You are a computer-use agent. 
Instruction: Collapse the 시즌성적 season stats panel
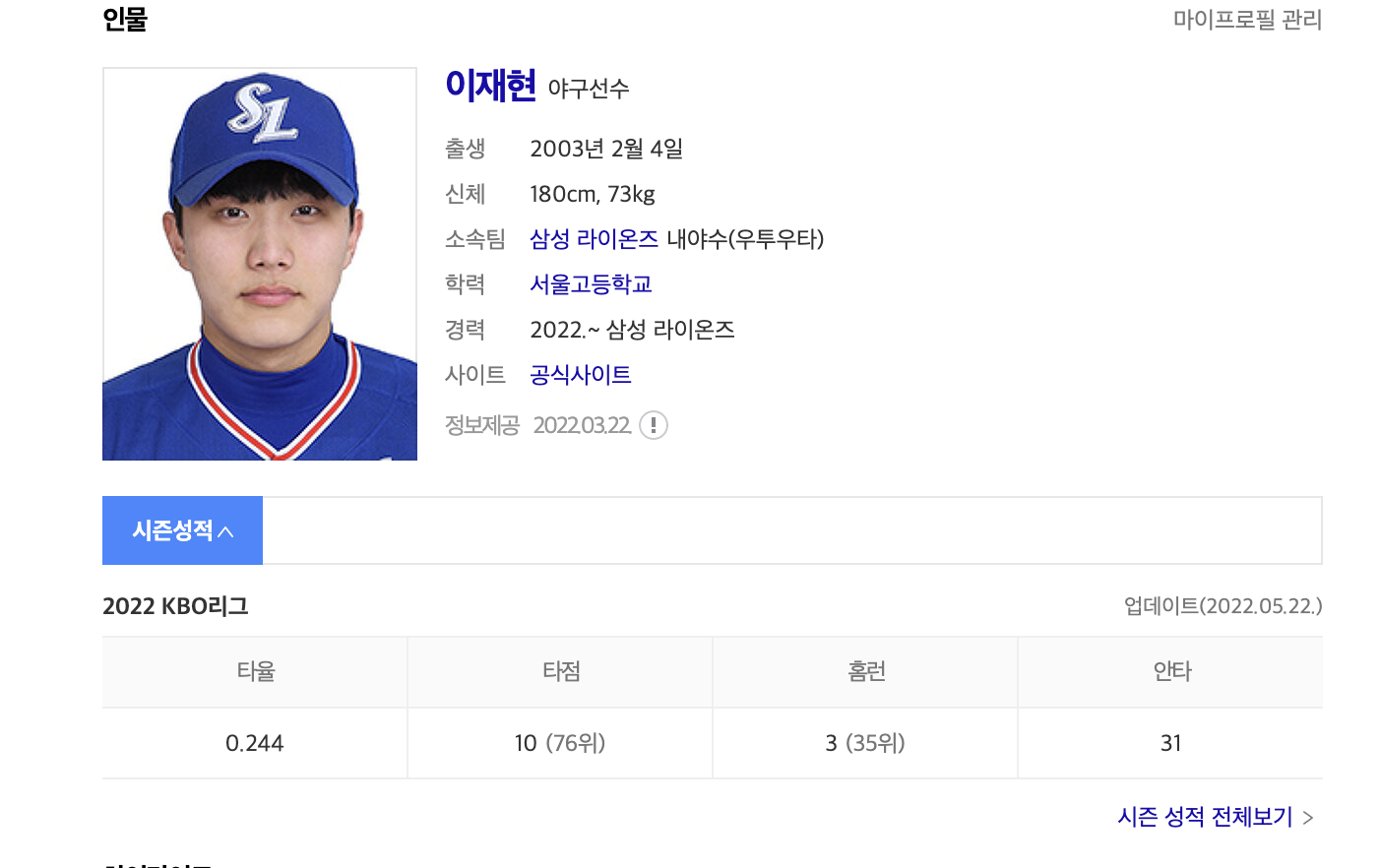182,529
